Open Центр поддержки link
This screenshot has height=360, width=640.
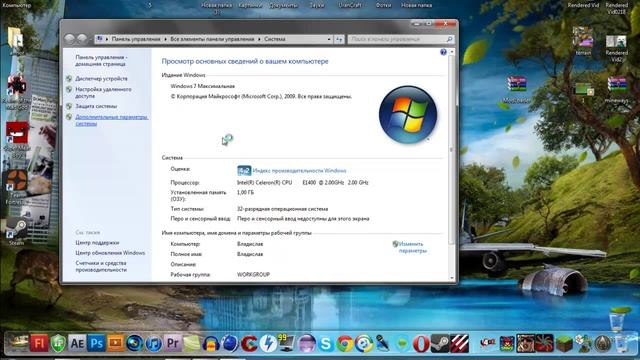[x=97, y=242]
